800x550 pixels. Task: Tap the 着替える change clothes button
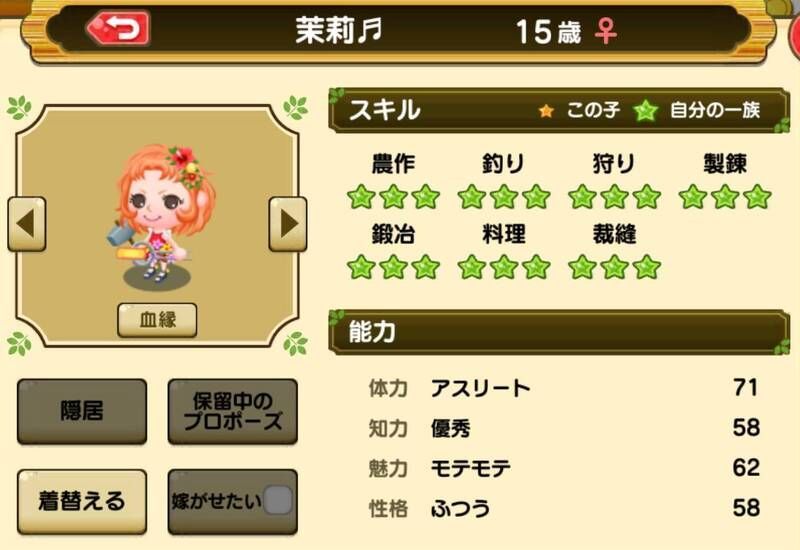tap(82, 501)
